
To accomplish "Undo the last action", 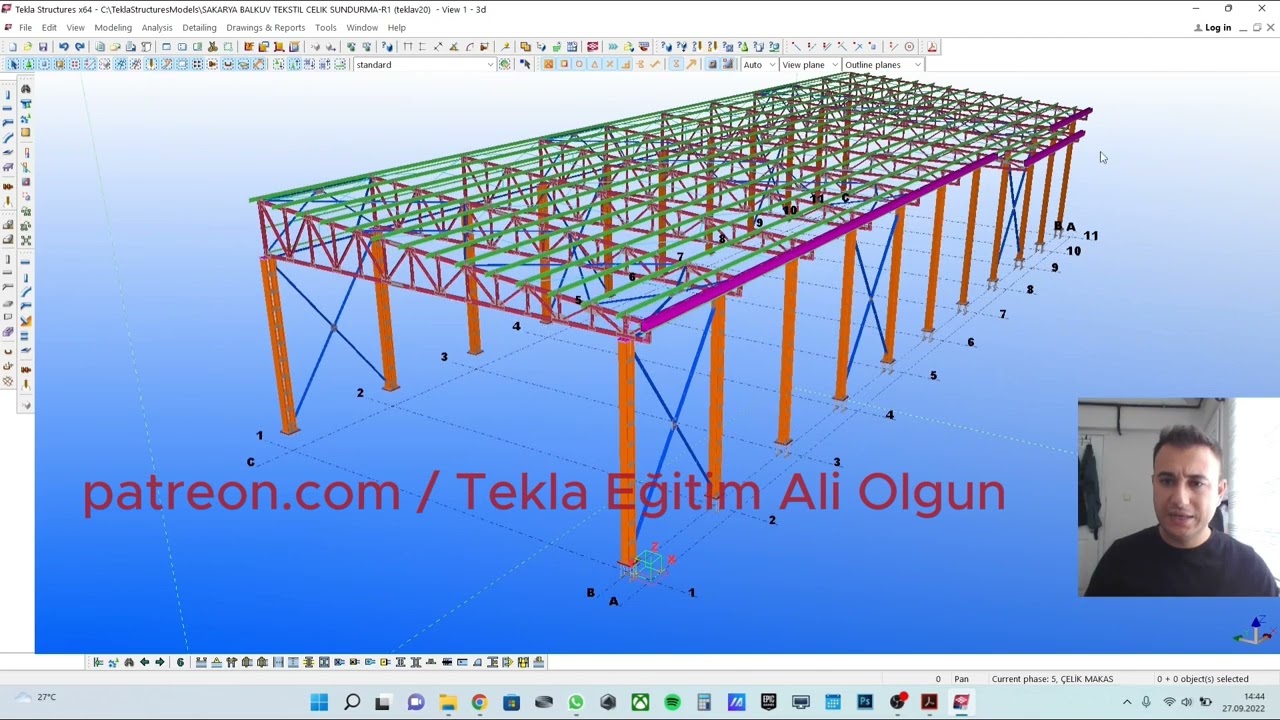I will coord(63,46).
